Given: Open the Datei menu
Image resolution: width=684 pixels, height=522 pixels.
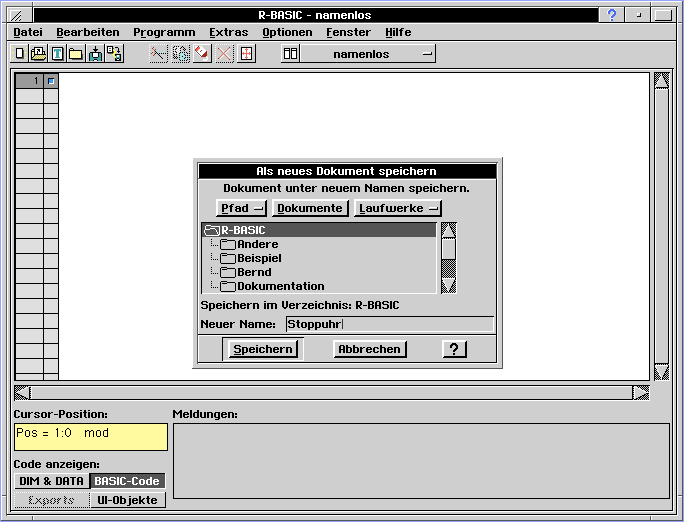Looking at the screenshot, I should tap(28, 32).
